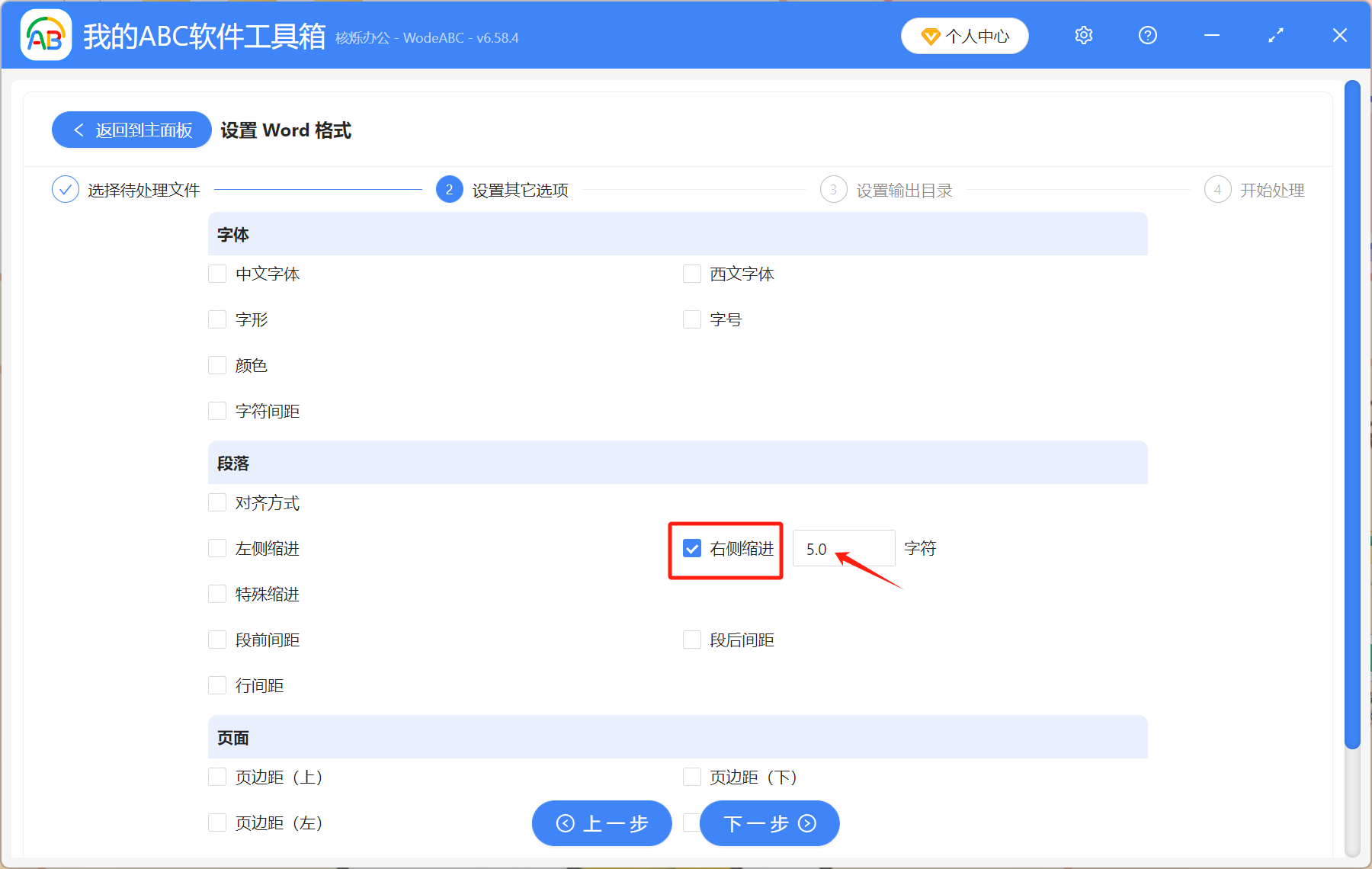Enable the 中文字体 checkbox
The height and width of the screenshot is (869, 1372).
coord(216,274)
